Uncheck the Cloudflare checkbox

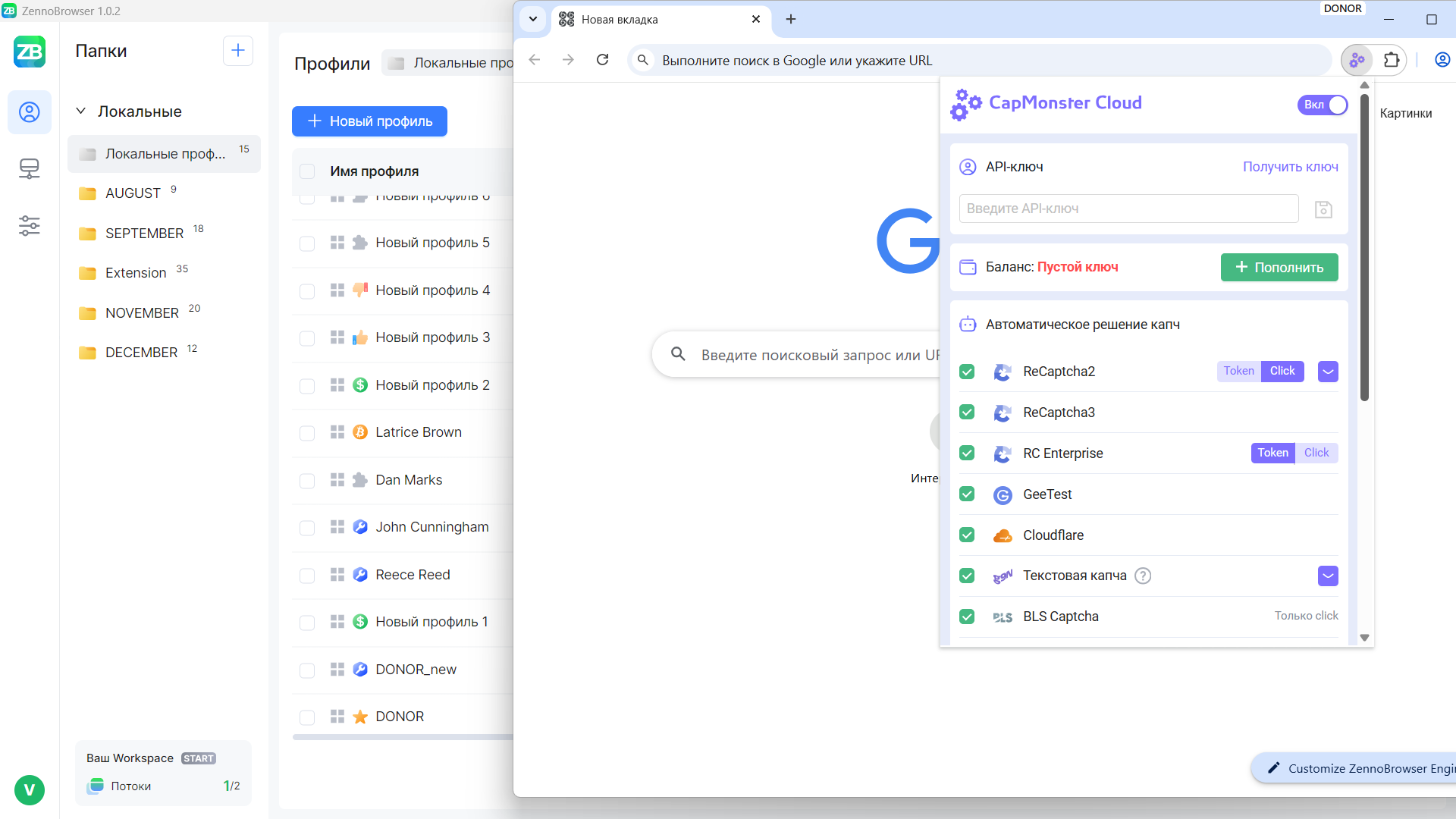point(967,535)
